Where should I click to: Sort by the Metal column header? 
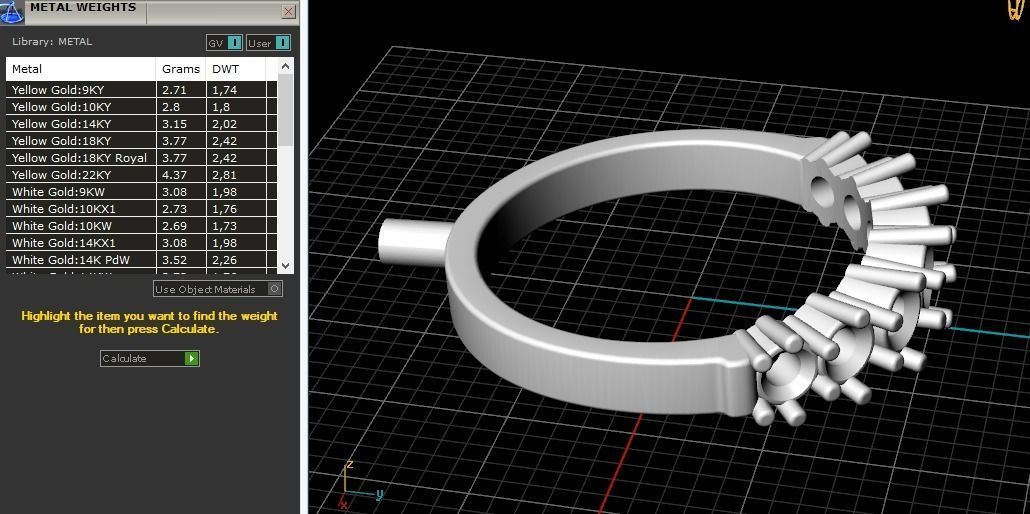81,69
